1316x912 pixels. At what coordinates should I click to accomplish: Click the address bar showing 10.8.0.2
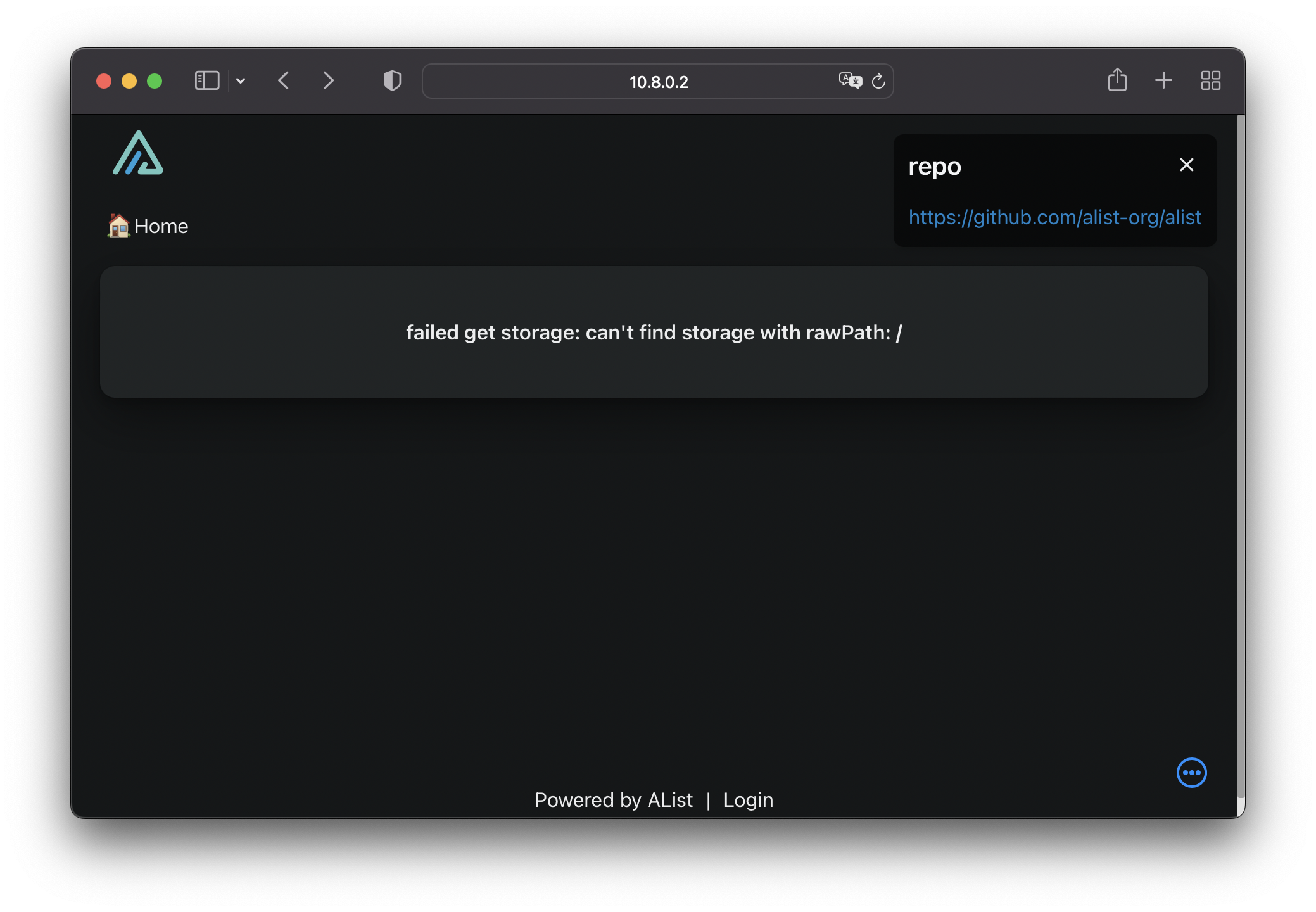click(657, 81)
